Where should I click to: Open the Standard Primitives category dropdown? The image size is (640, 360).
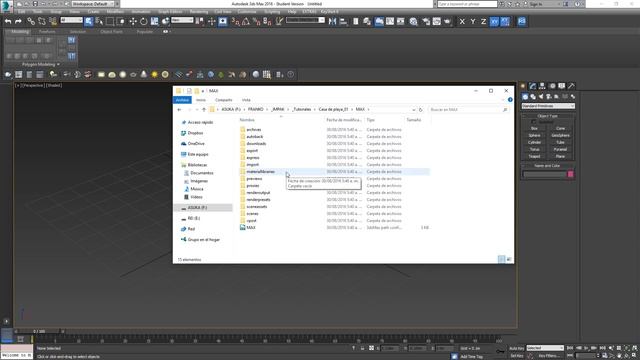point(548,106)
